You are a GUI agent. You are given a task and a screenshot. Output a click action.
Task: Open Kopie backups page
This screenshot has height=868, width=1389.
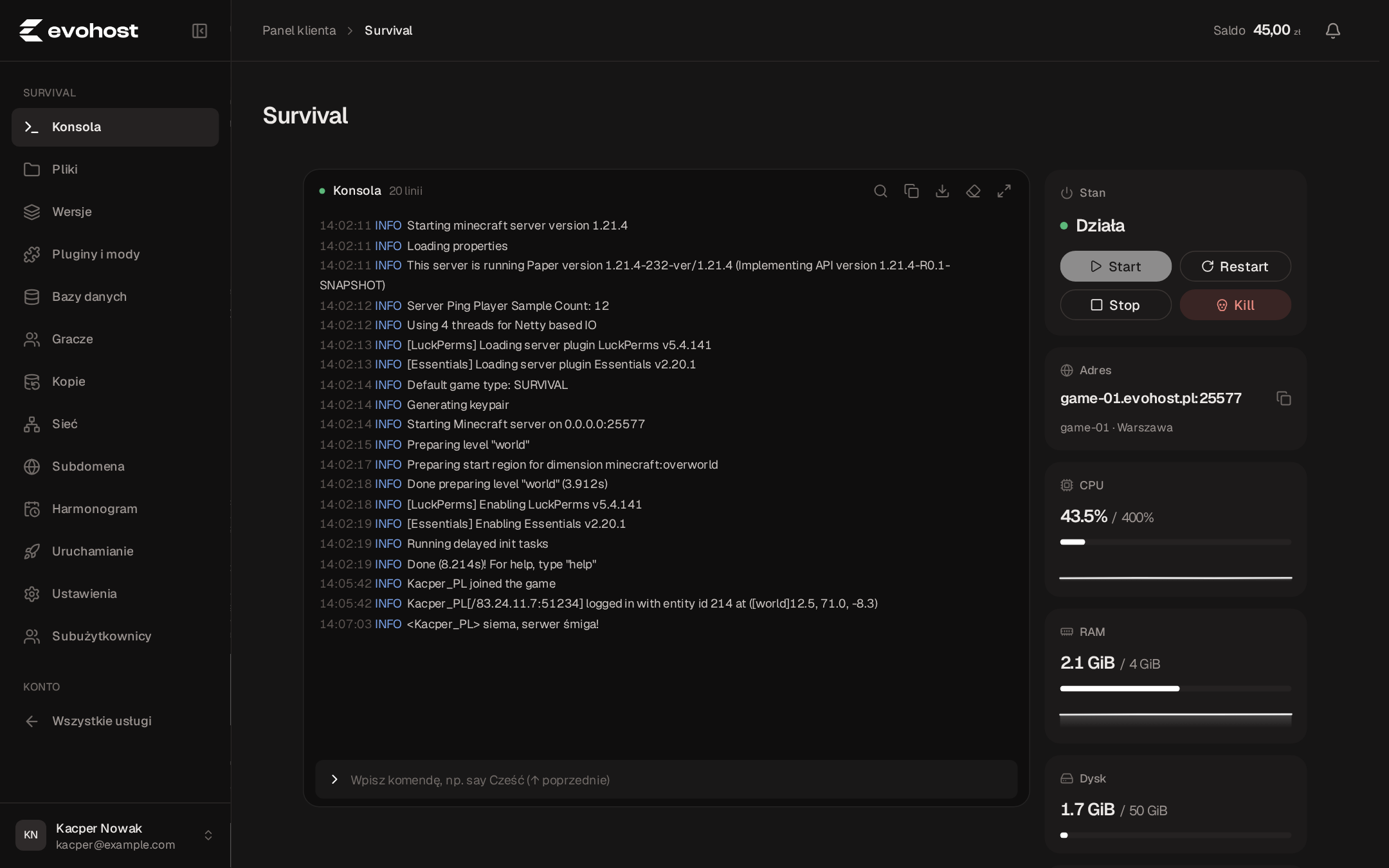115,382
